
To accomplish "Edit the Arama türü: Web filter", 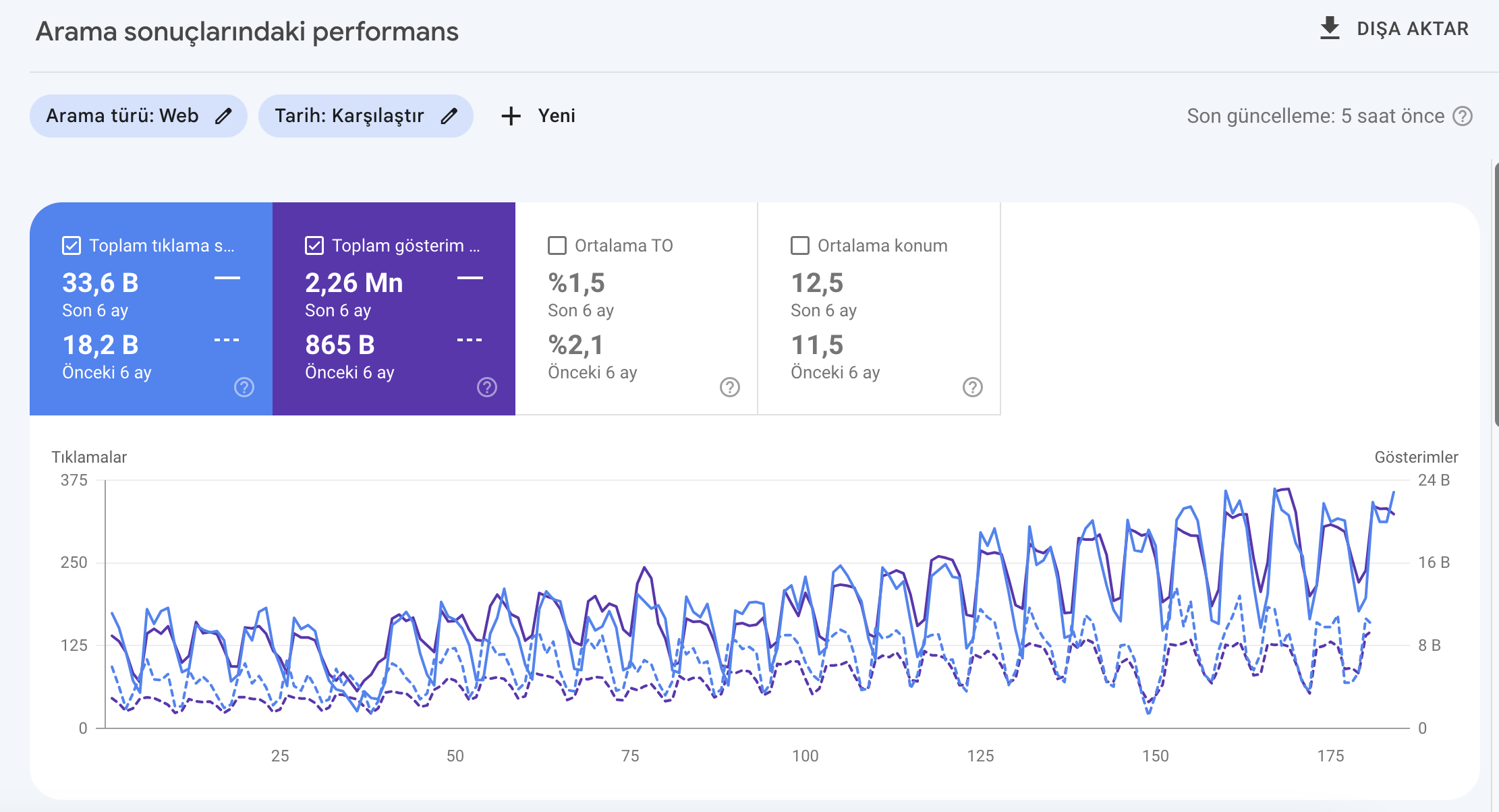I will click(x=138, y=116).
